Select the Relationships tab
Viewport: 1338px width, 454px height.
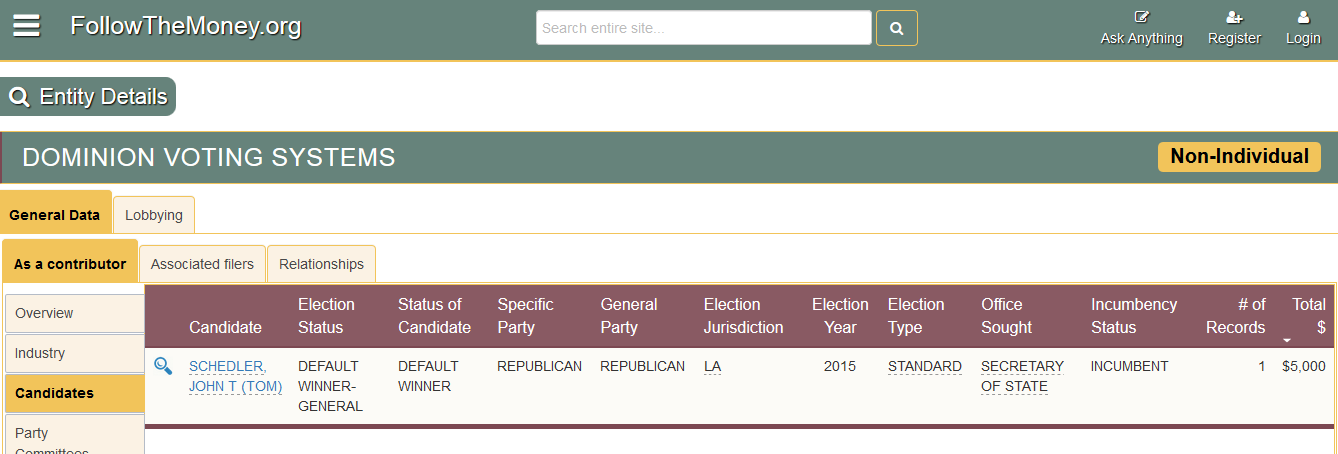point(321,264)
